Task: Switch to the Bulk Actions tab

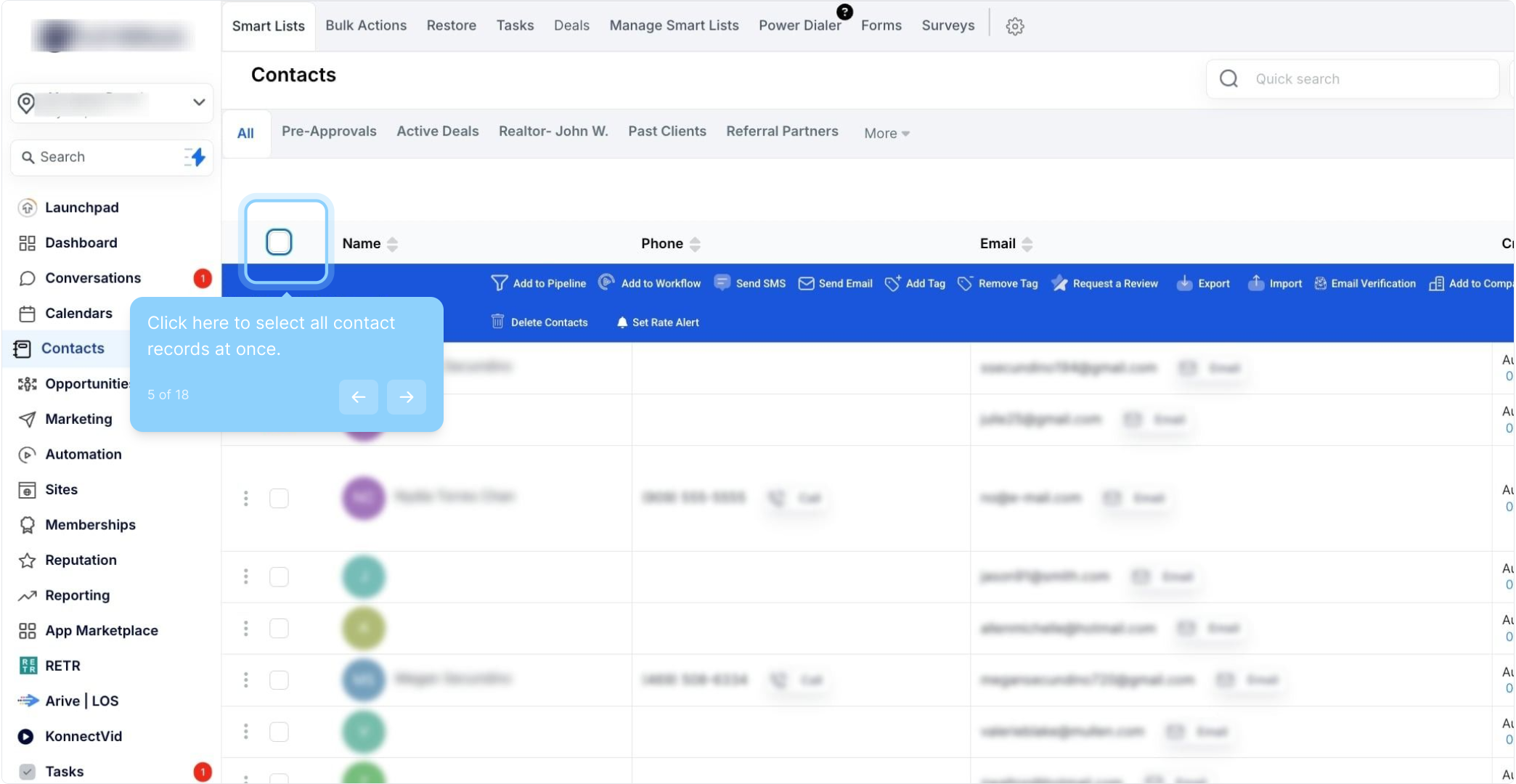Action: click(x=366, y=25)
